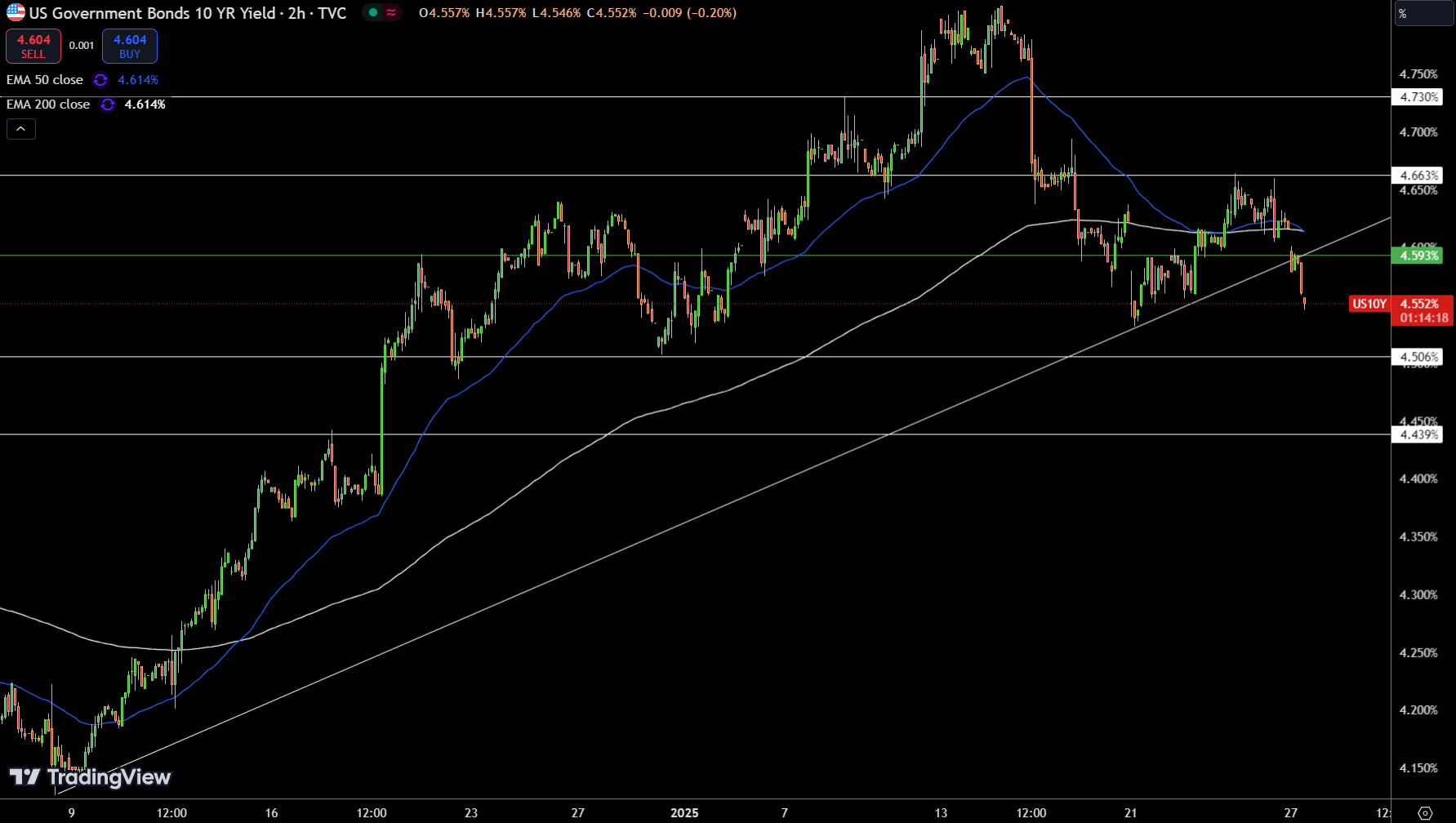Click the 4.604 BUY button
Image resolution: width=1456 pixels, height=823 pixels.
point(130,46)
